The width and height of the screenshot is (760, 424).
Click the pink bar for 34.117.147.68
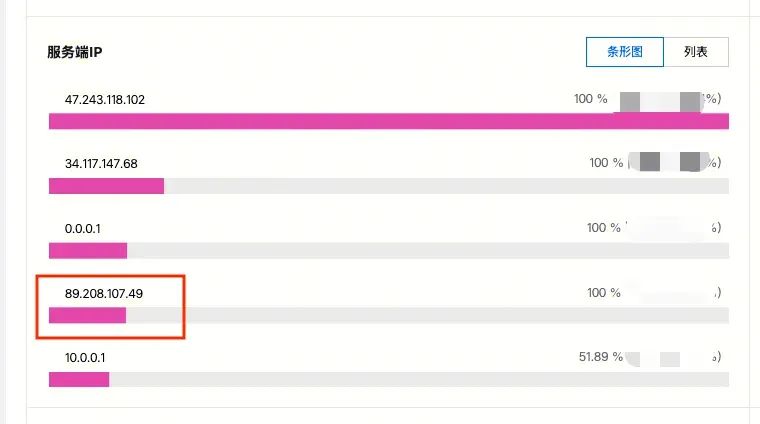click(106, 186)
